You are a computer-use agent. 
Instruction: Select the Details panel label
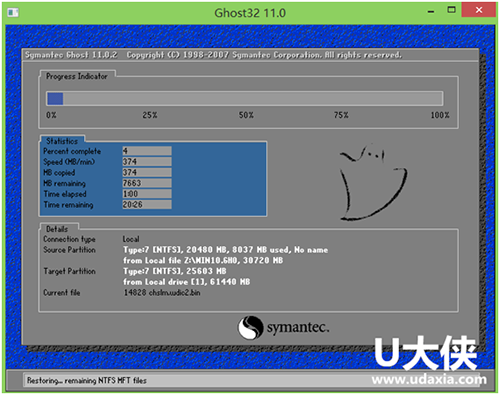[57, 229]
